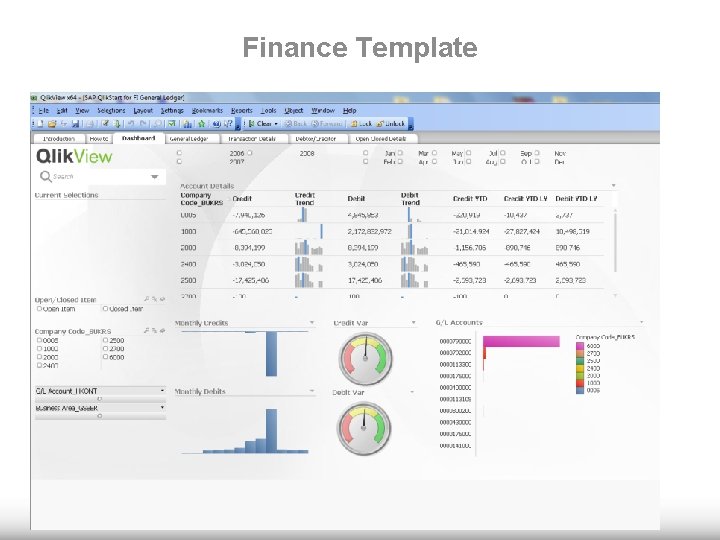Click the Lock selections button
The image size is (720, 540).
(x=361, y=124)
